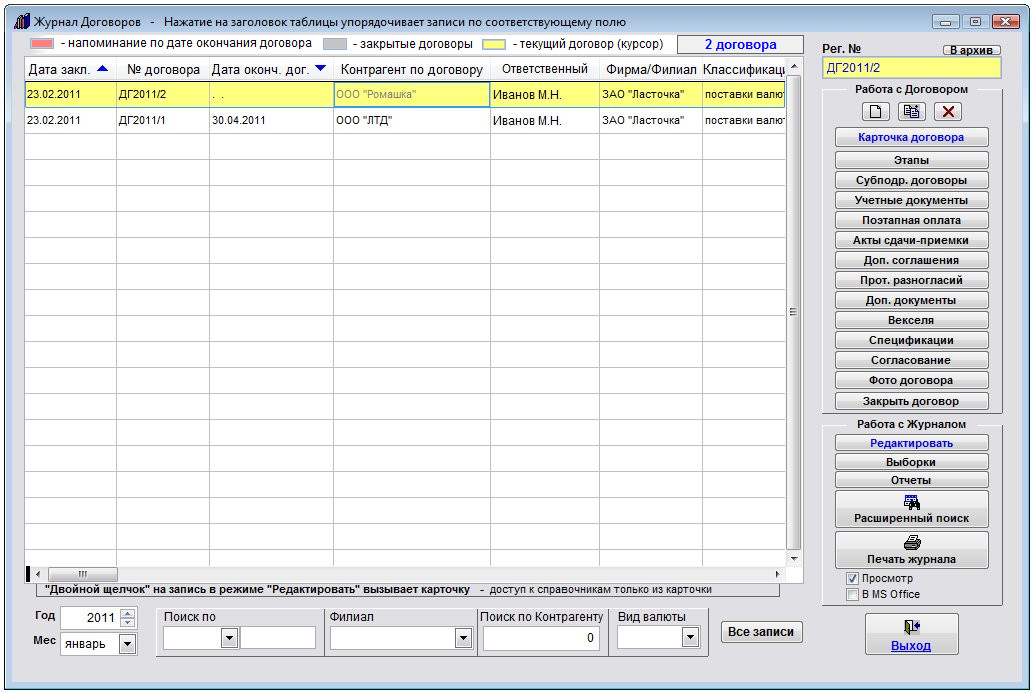Sort by Дата закл. column arrow
Image resolution: width=1034 pixels, height=693 pixels.
102,69
